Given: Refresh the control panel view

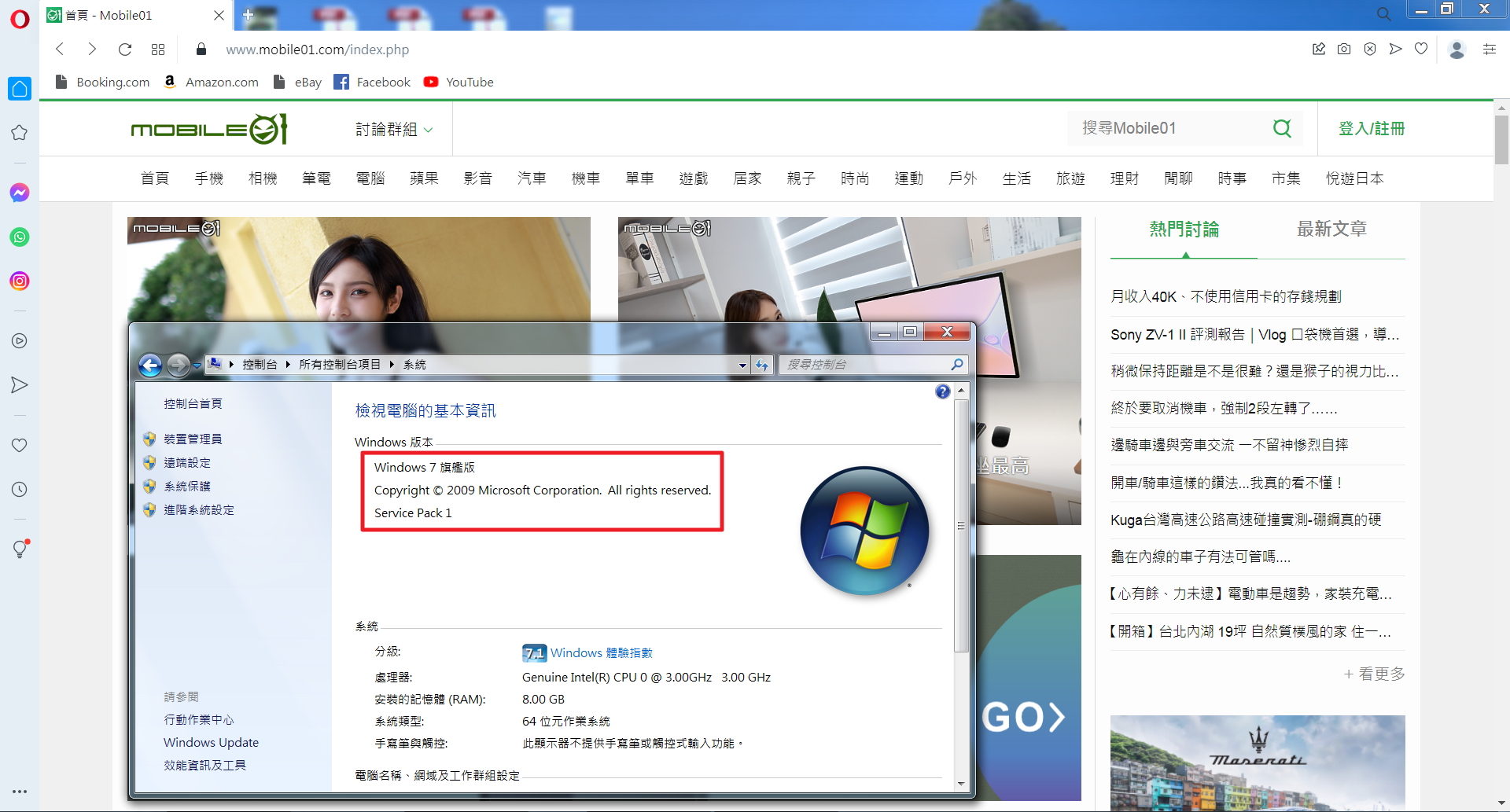Looking at the screenshot, I should [762, 364].
